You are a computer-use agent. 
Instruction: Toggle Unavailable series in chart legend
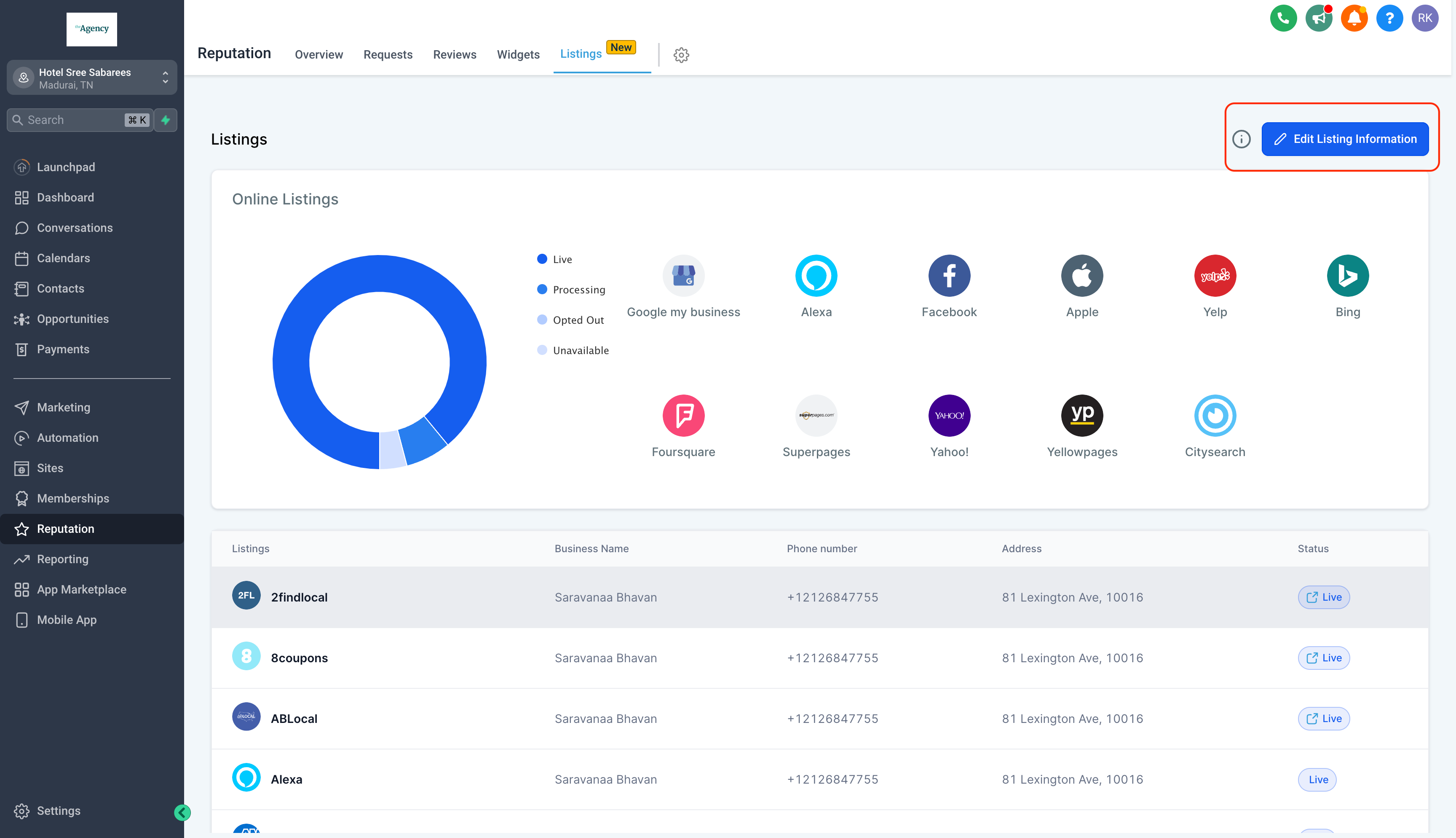click(x=573, y=351)
